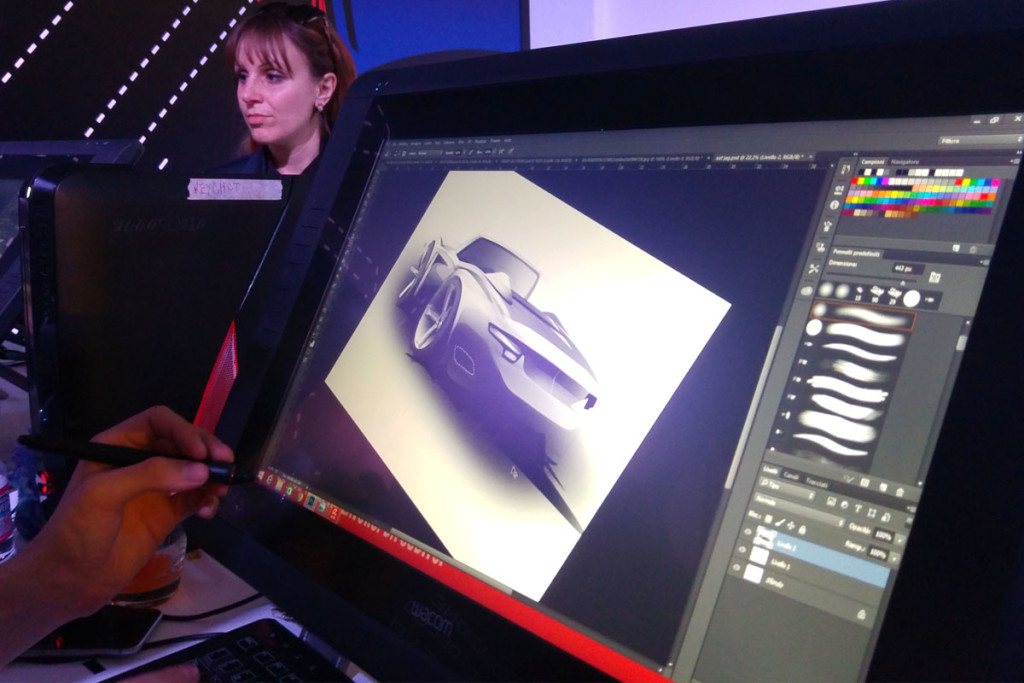The height and width of the screenshot is (683, 1024).
Task: Open the Normale blend mode dropdown
Action: coord(798,509)
